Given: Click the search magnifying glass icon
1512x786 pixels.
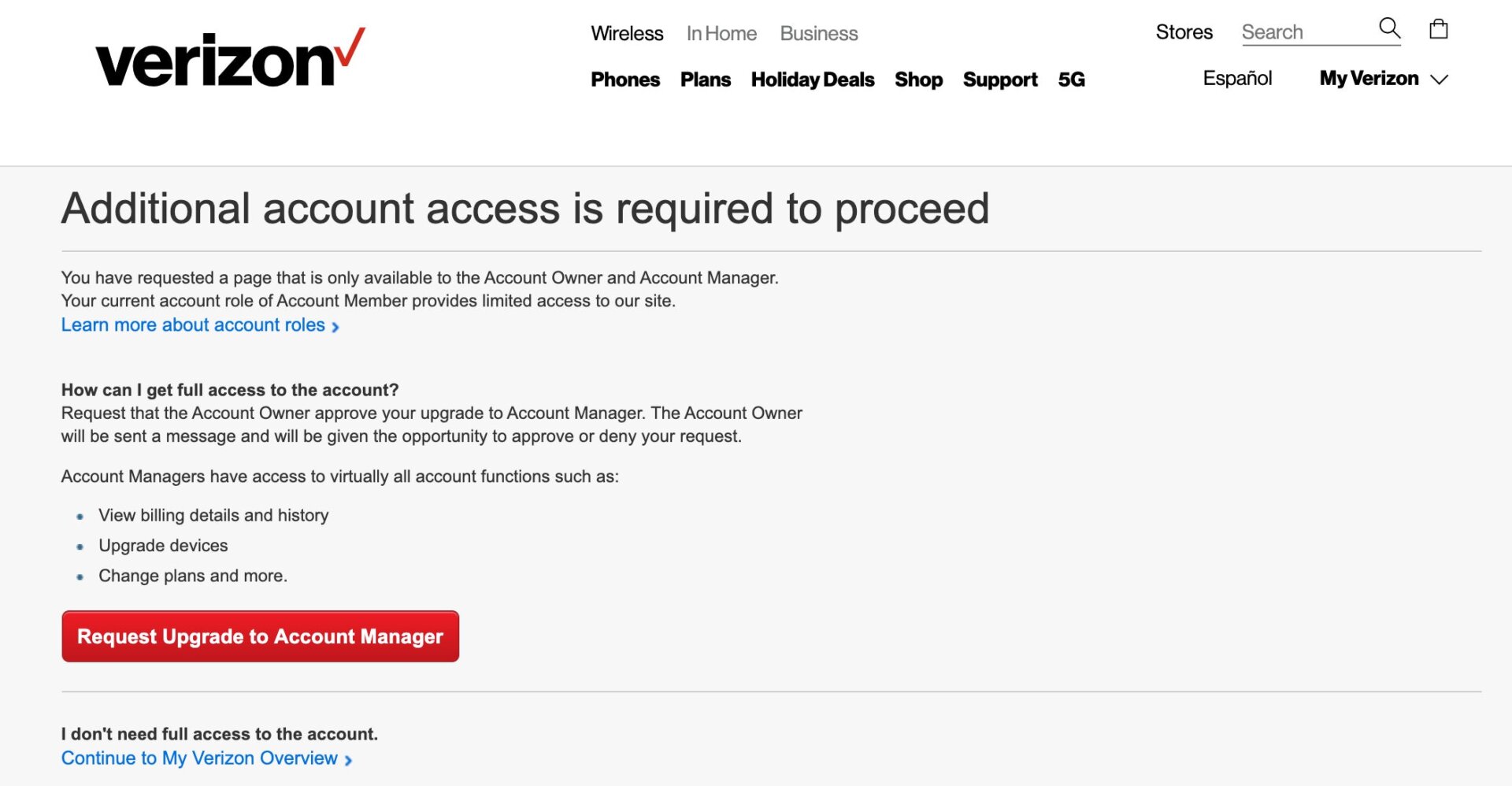Looking at the screenshot, I should click(1389, 29).
